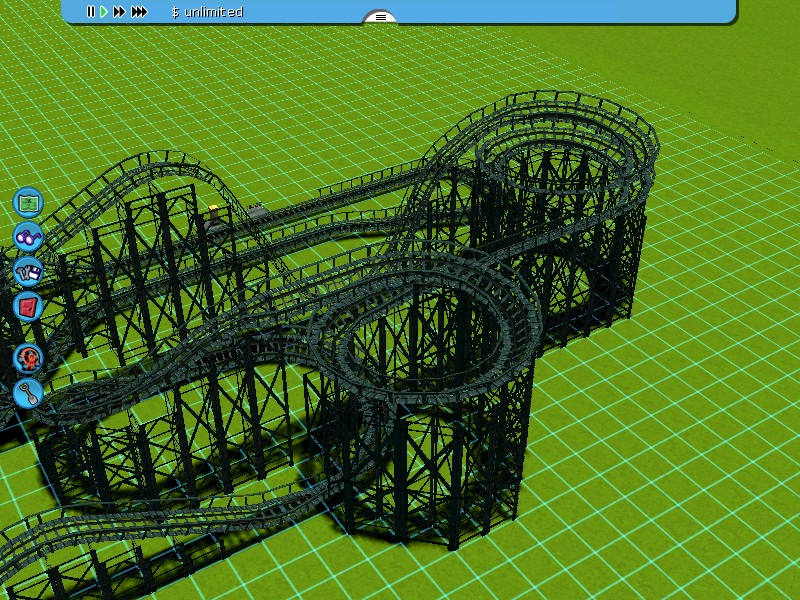
Task: Set game to normal play speed
Action: [x=103, y=12]
